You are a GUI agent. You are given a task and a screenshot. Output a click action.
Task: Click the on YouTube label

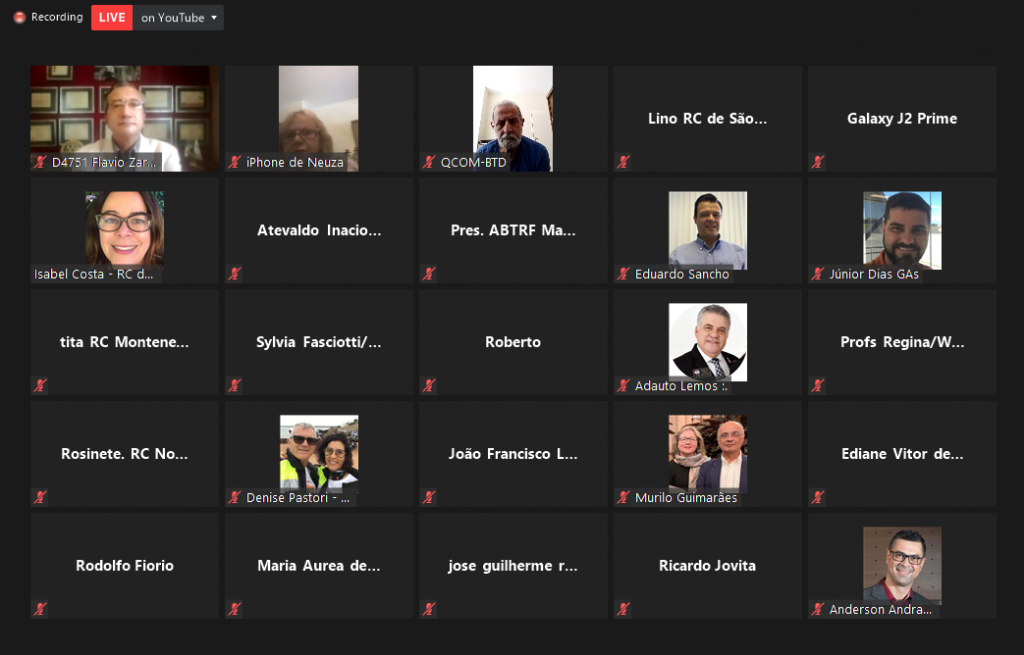[x=172, y=18]
